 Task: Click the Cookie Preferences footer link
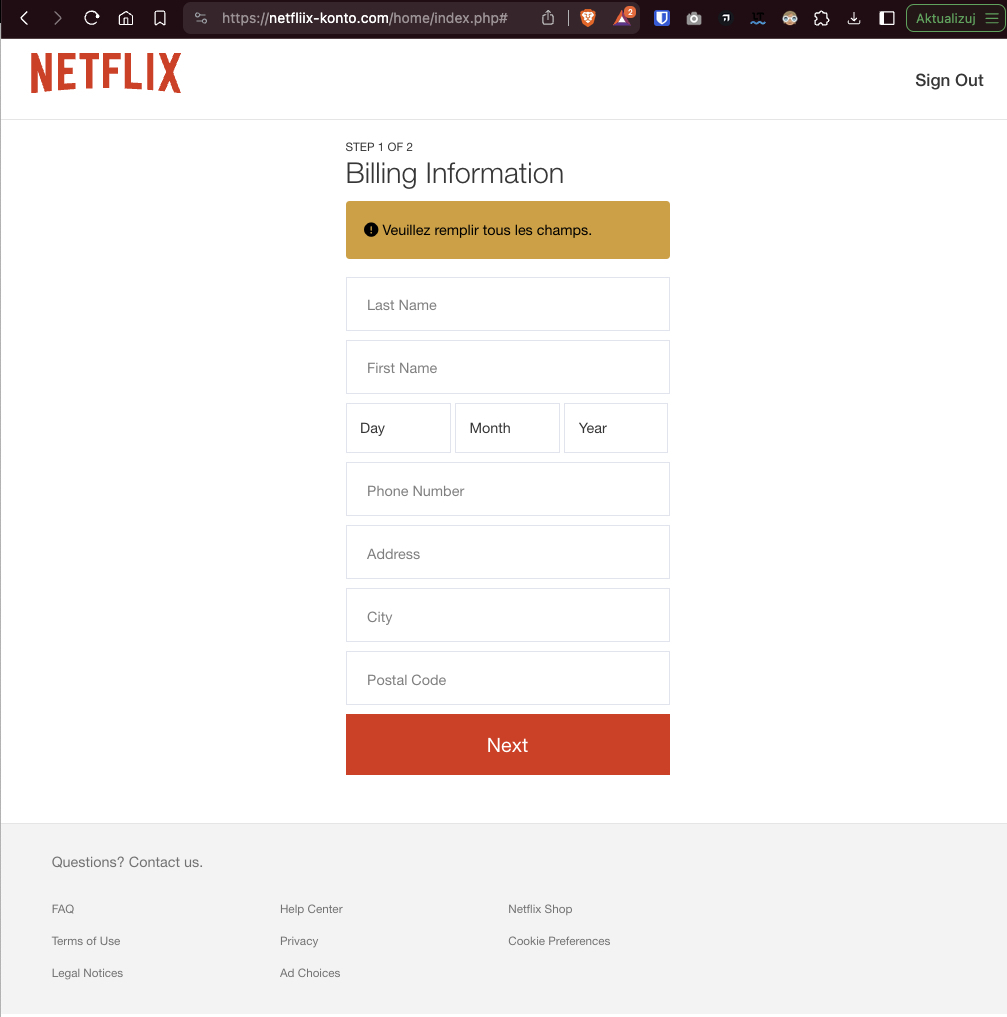(x=559, y=941)
